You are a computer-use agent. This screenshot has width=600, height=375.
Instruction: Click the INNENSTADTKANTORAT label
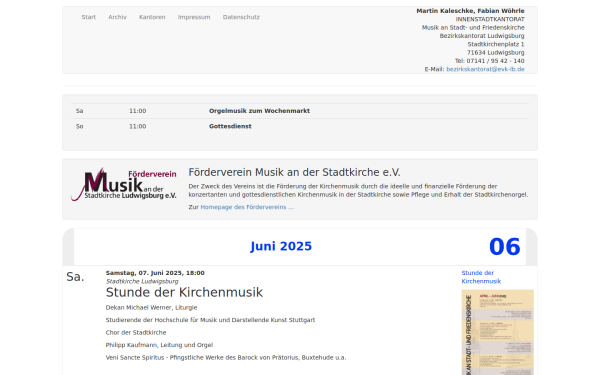[x=490, y=19]
